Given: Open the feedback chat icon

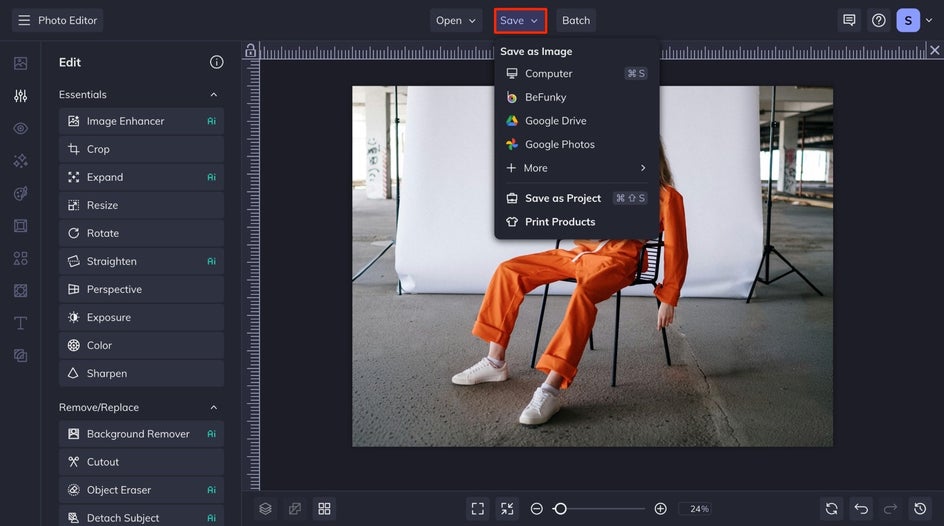Looking at the screenshot, I should tap(849, 20).
